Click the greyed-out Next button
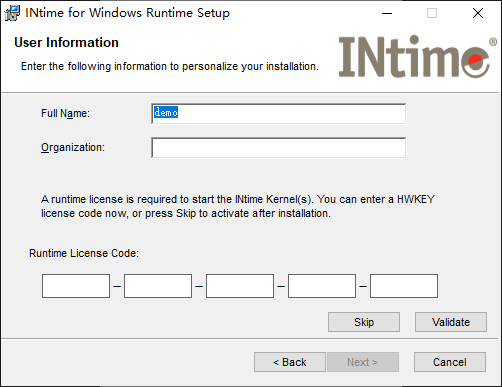Viewport: 502px width, 387px height. coord(363,362)
